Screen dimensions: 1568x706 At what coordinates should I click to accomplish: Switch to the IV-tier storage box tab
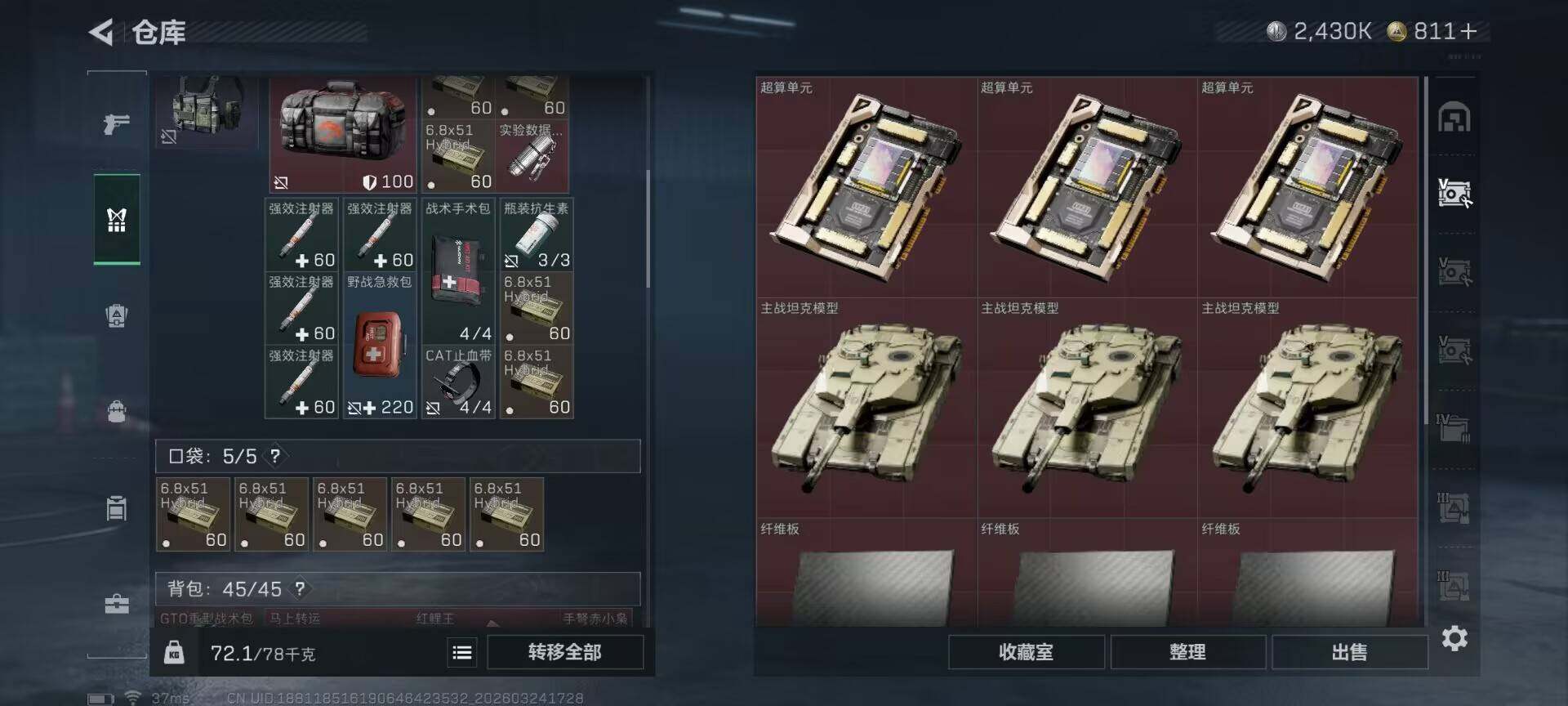1454,427
